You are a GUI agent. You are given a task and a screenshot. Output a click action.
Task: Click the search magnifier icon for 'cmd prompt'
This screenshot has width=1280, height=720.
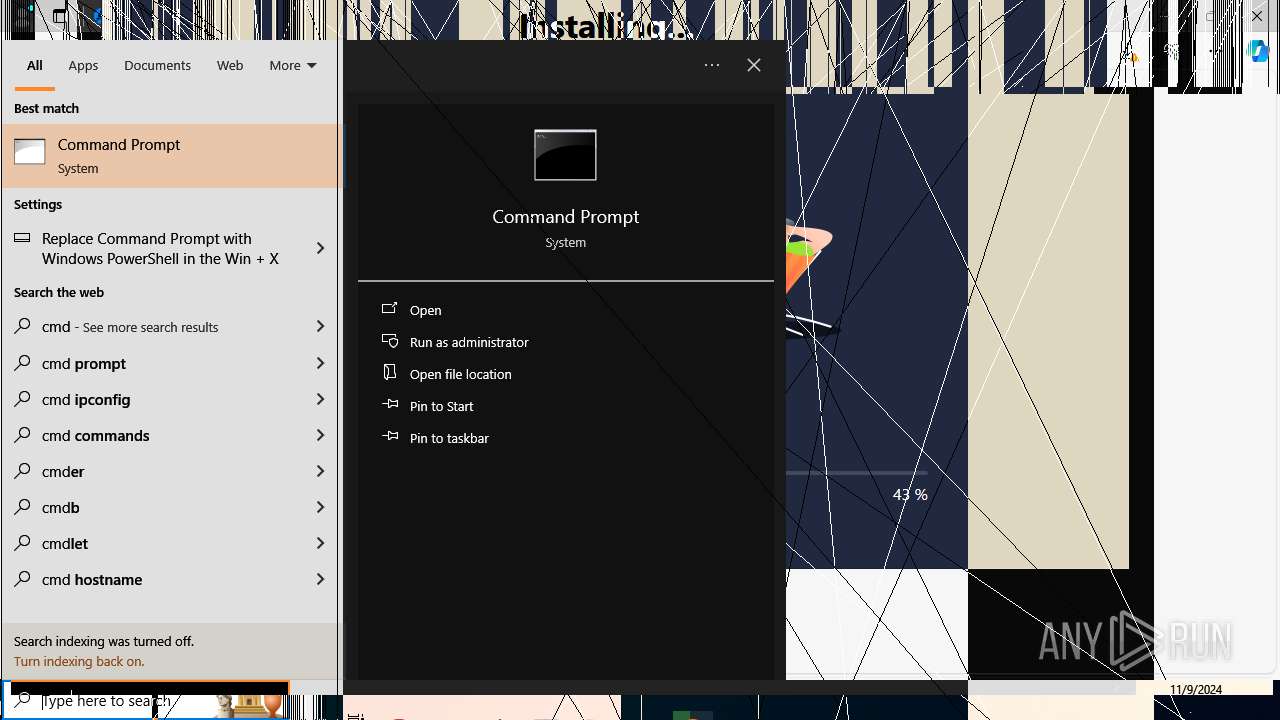[x=22, y=363]
